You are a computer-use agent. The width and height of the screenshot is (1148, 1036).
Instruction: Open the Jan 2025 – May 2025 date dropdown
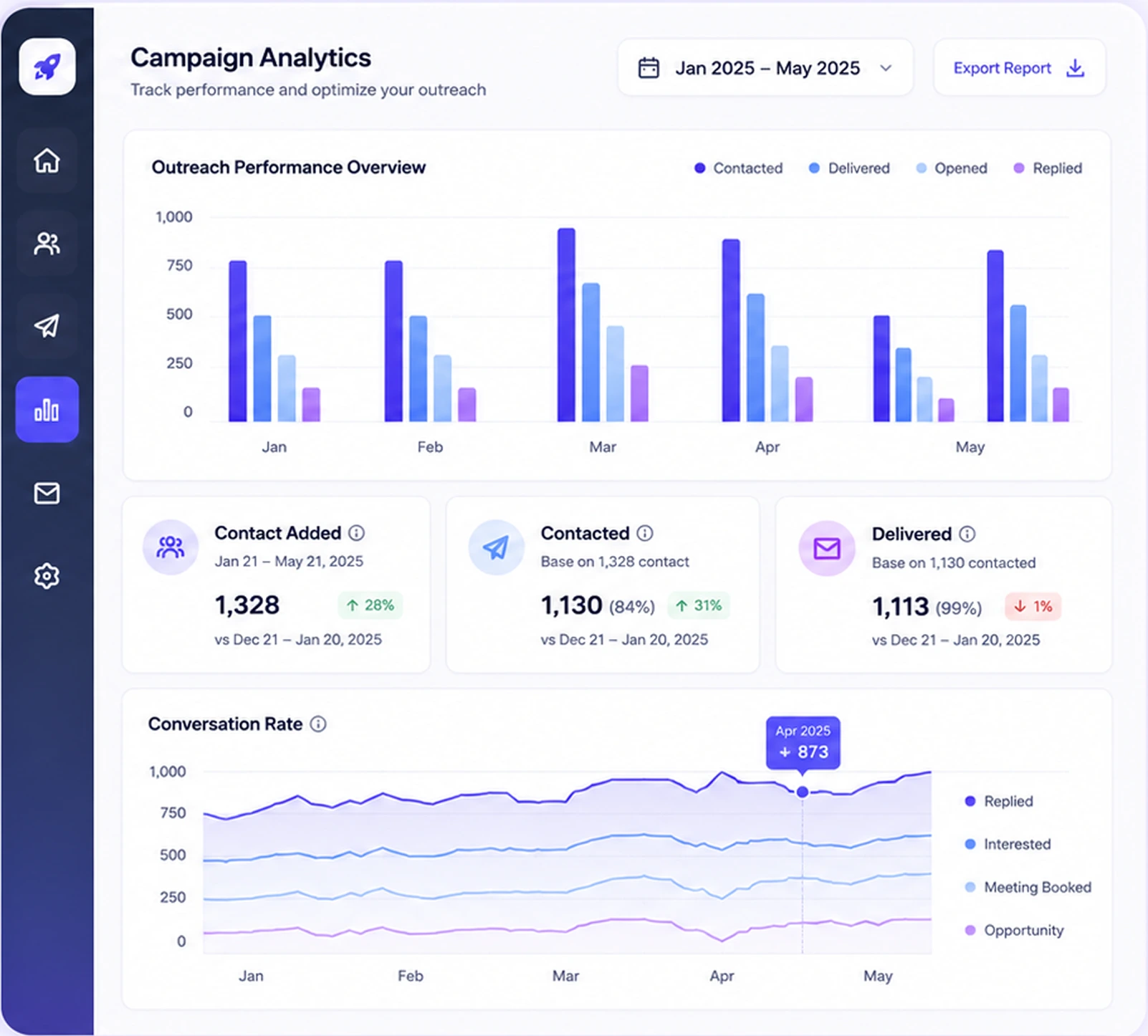coord(765,68)
